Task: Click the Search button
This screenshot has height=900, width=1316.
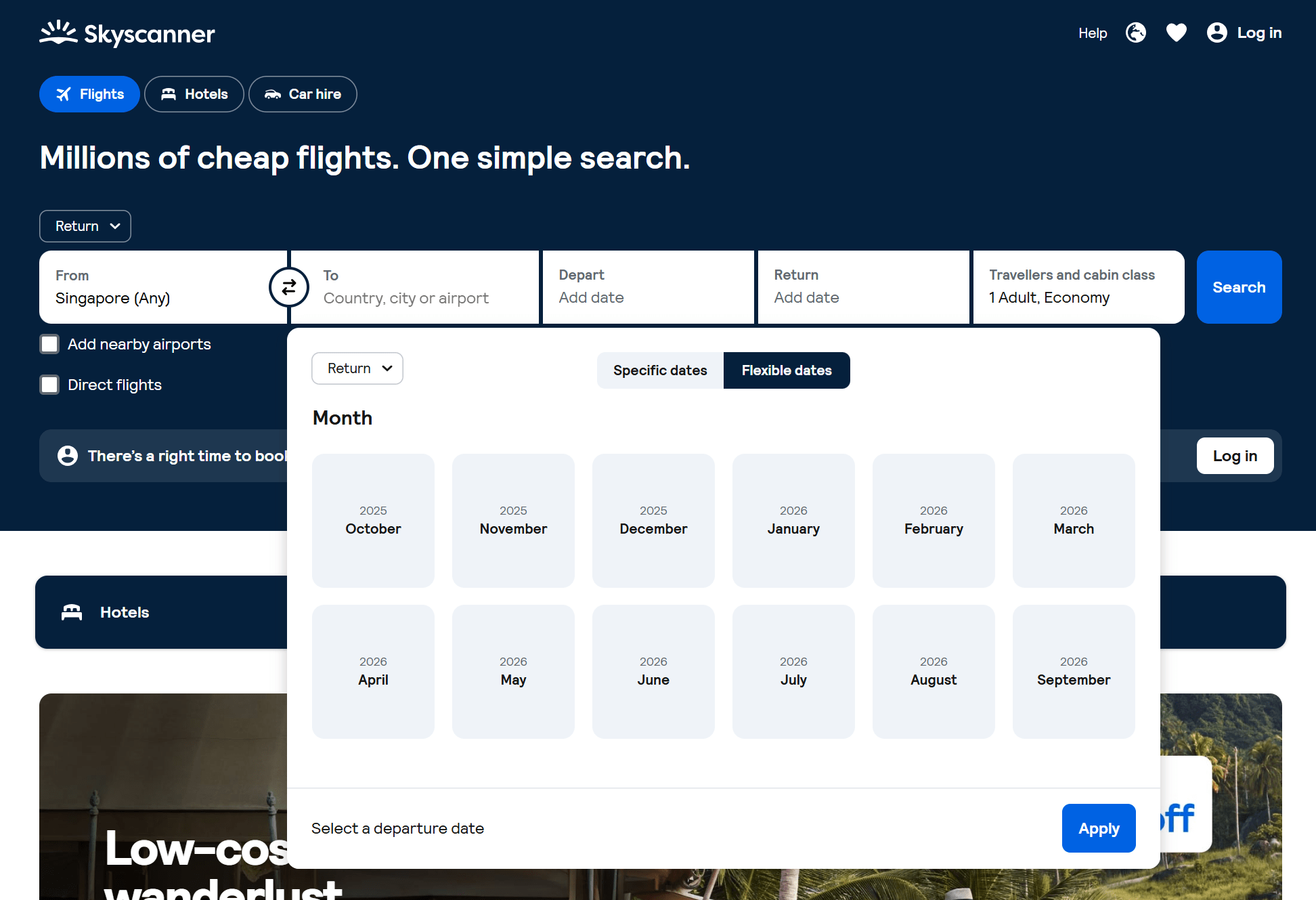Action: (1238, 287)
